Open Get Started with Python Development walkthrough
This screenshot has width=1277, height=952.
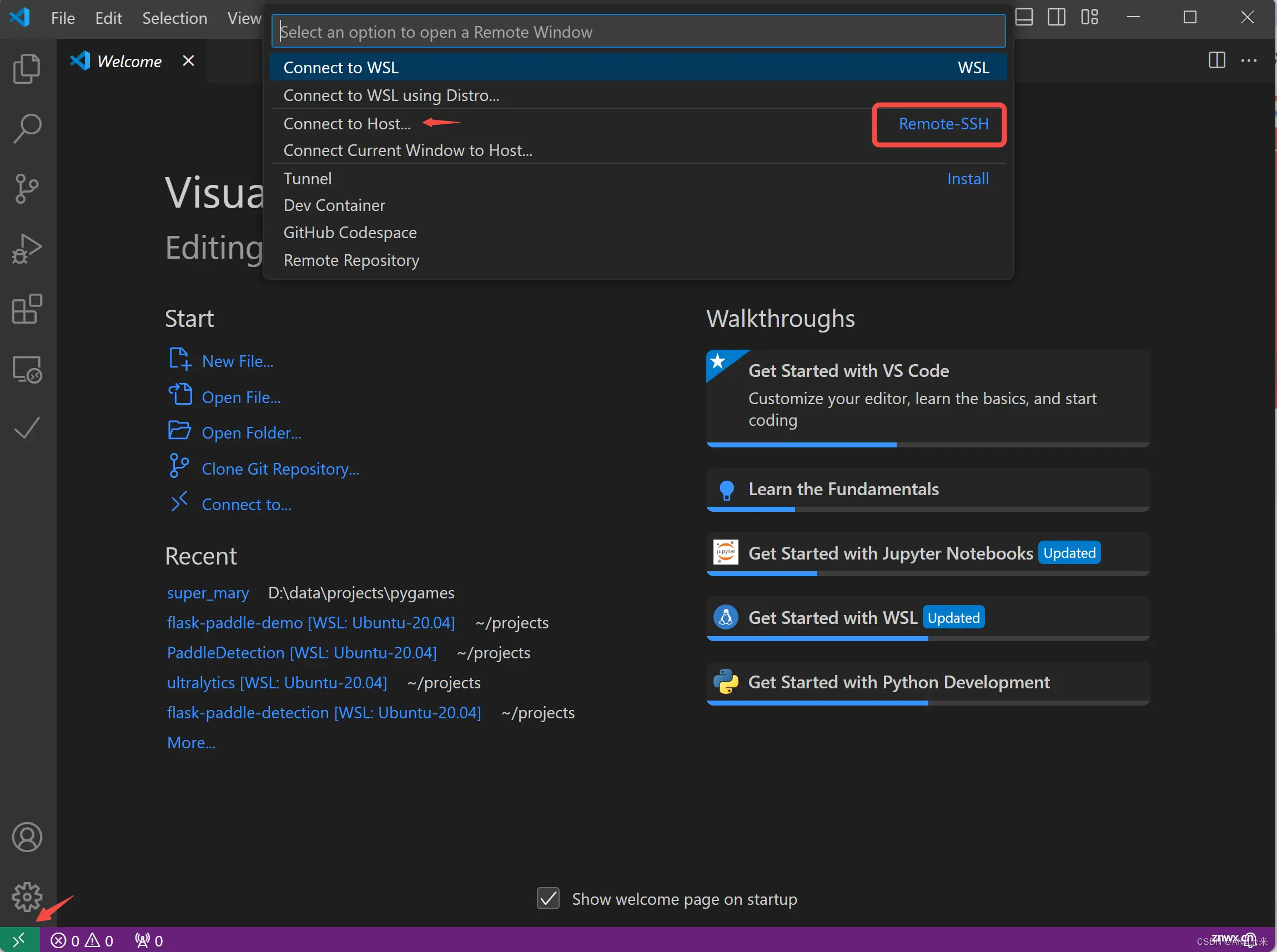pos(928,682)
